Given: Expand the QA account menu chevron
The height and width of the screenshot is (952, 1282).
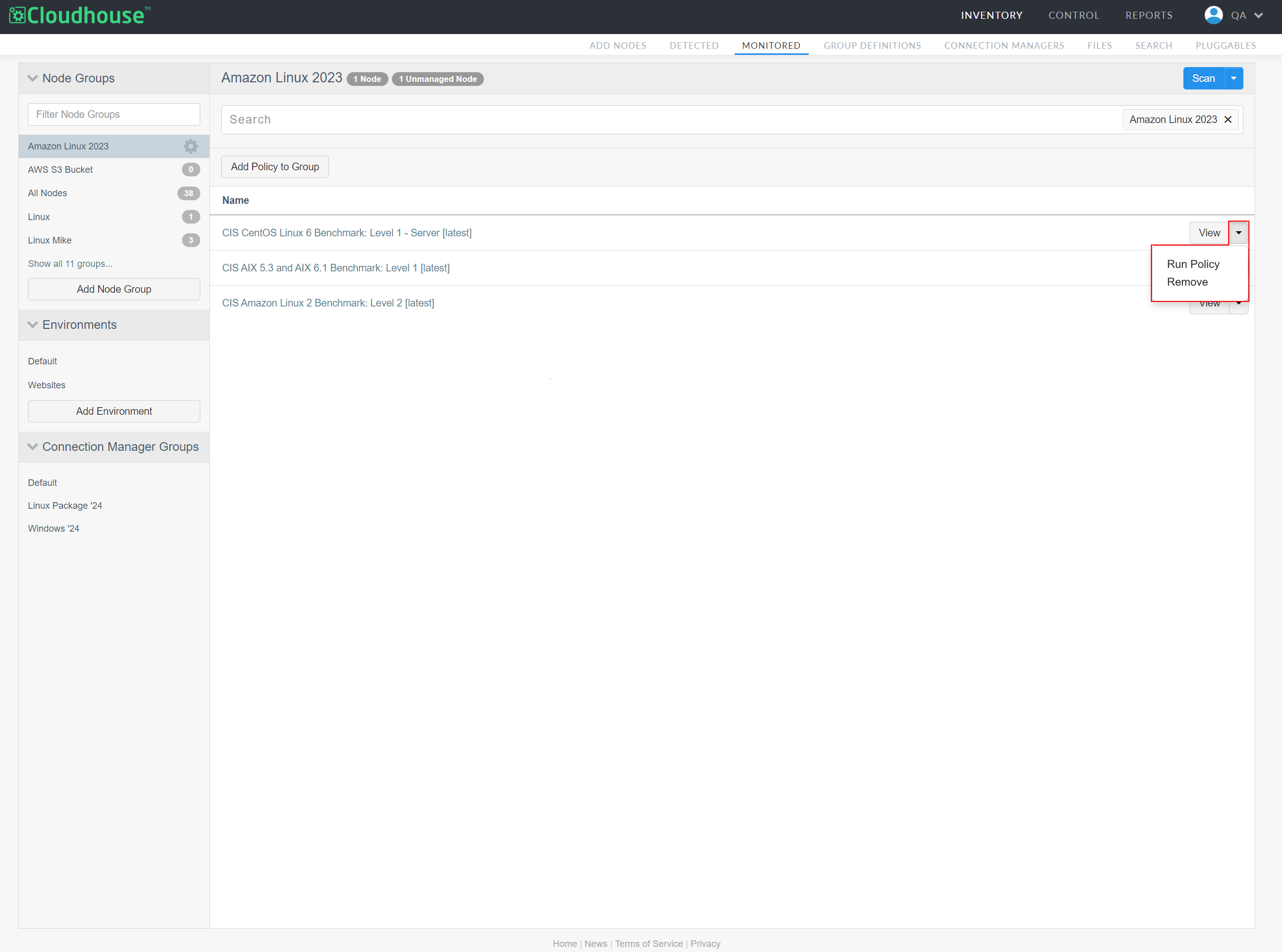Looking at the screenshot, I should 1259,16.
